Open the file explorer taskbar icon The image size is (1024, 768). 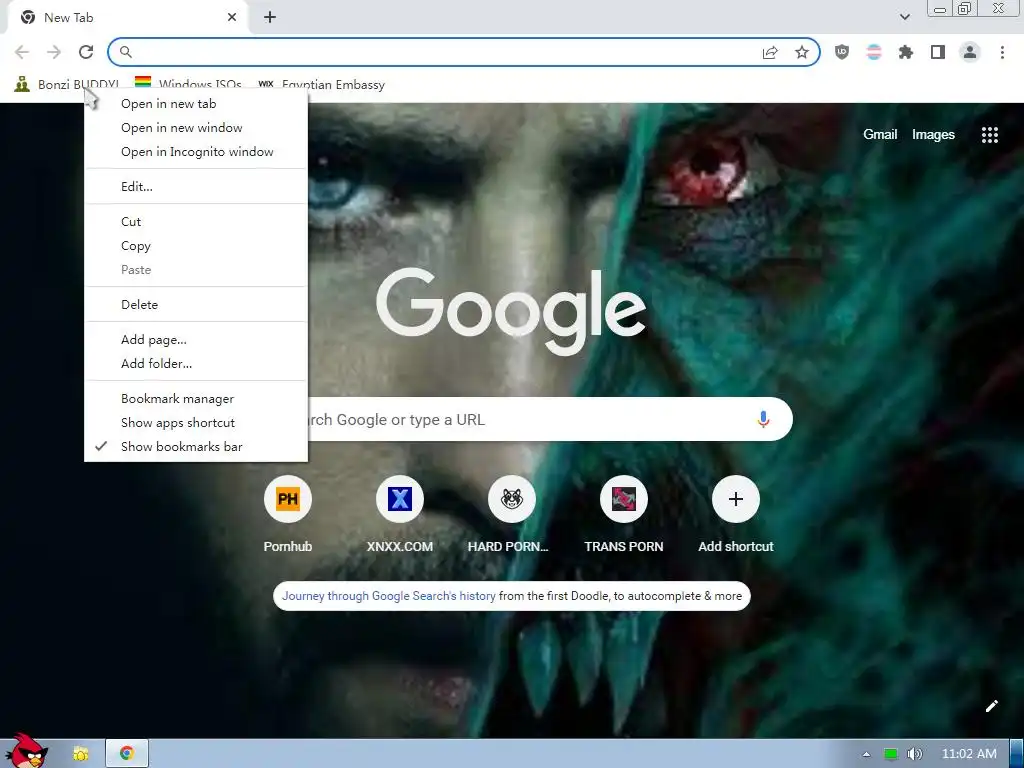81,754
